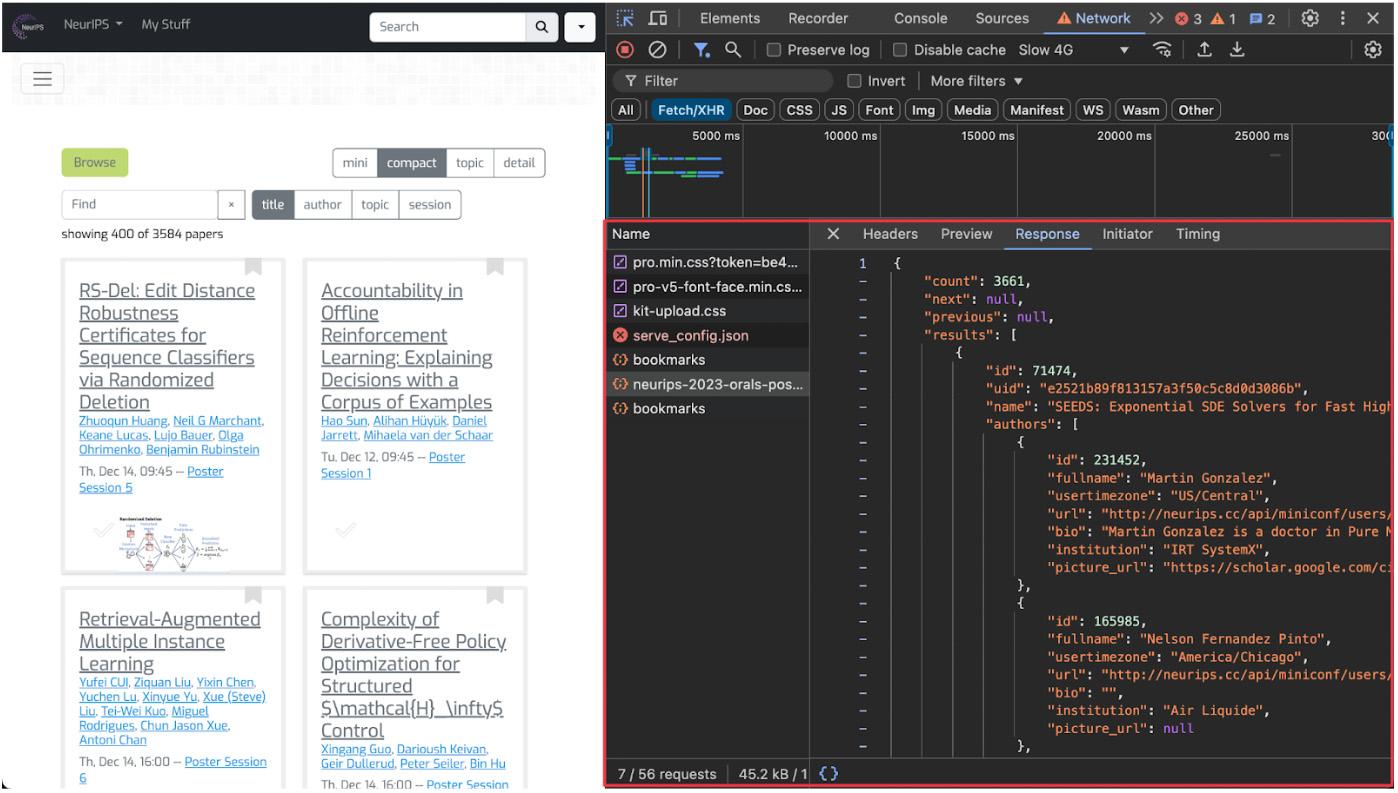Open network search magnifier

[x=733, y=49]
